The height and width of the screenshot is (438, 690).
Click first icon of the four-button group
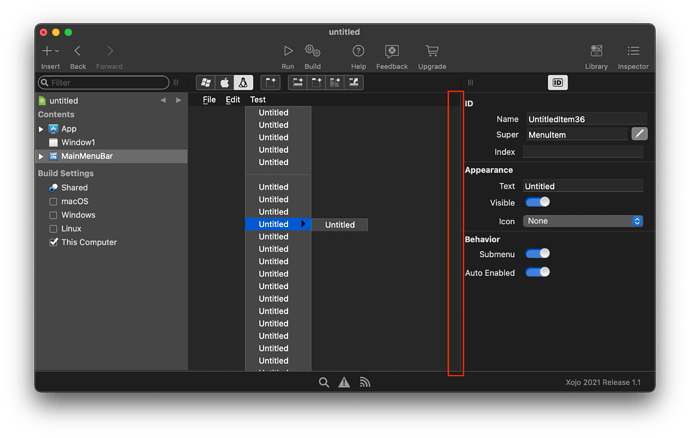tap(298, 82)
